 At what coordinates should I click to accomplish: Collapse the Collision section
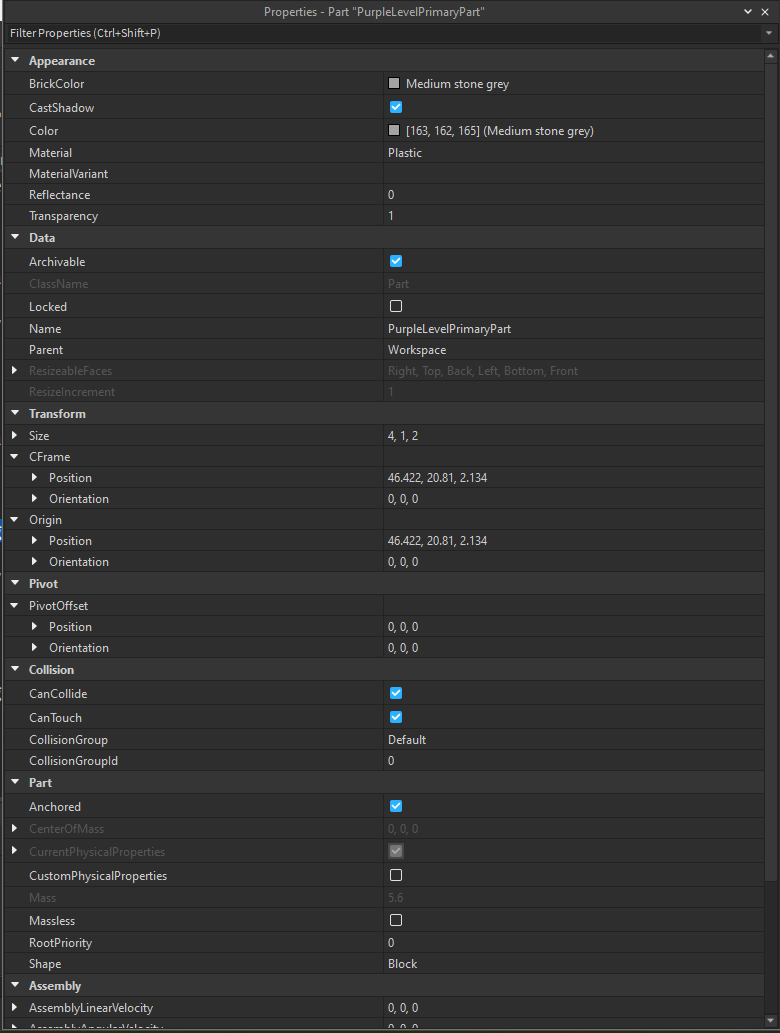(x=15, y=670)
